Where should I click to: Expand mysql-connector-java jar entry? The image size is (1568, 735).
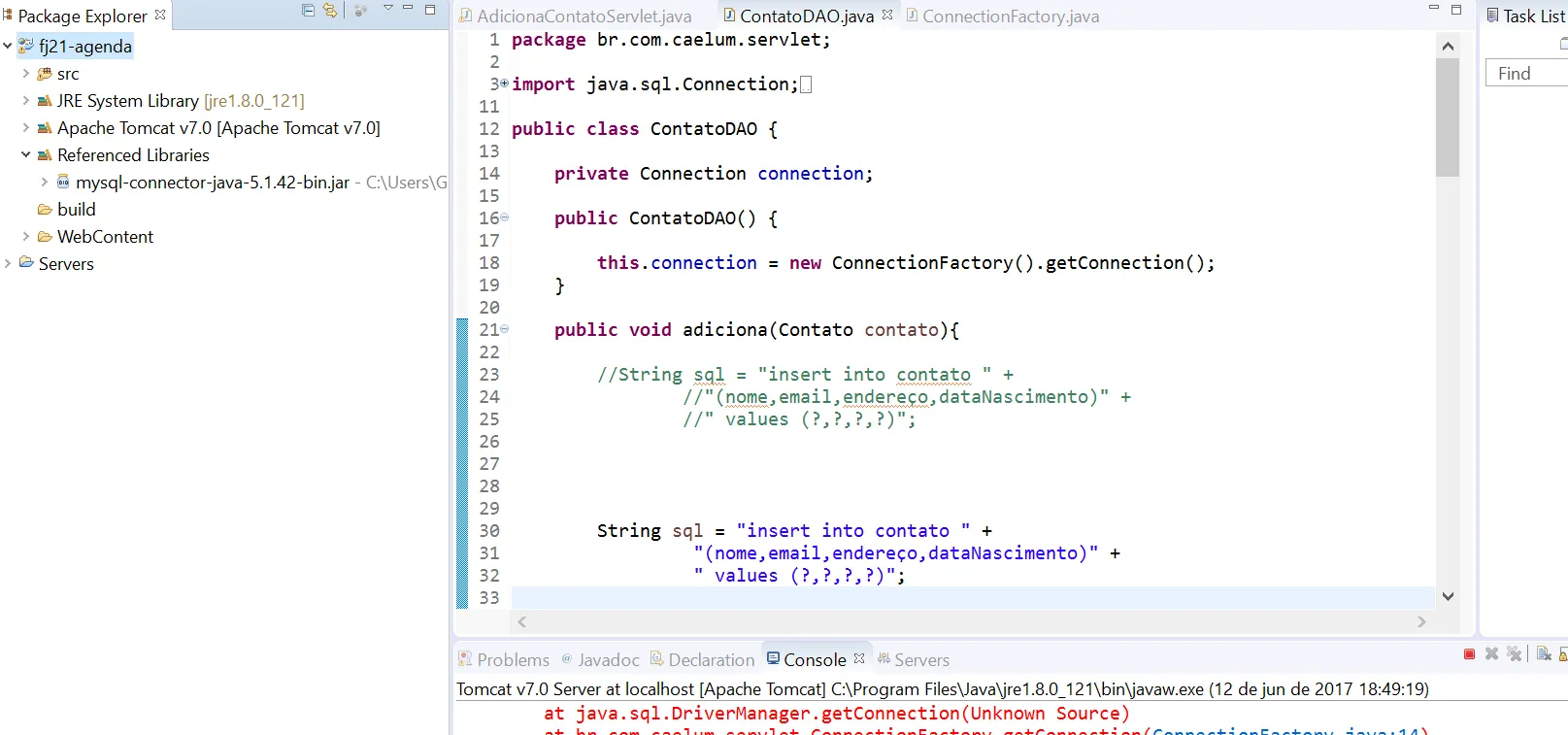coord(45,182)
